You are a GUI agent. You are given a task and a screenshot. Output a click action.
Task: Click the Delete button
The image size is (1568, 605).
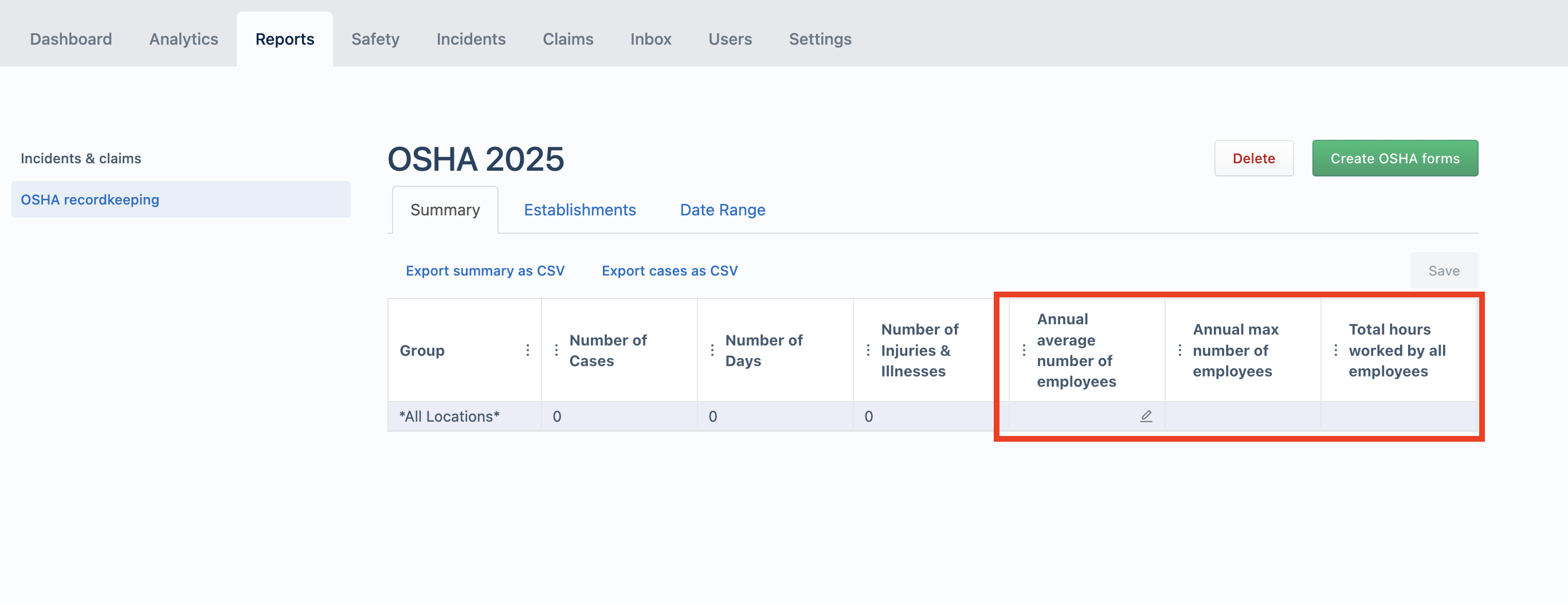click(x=1253, y=158)
